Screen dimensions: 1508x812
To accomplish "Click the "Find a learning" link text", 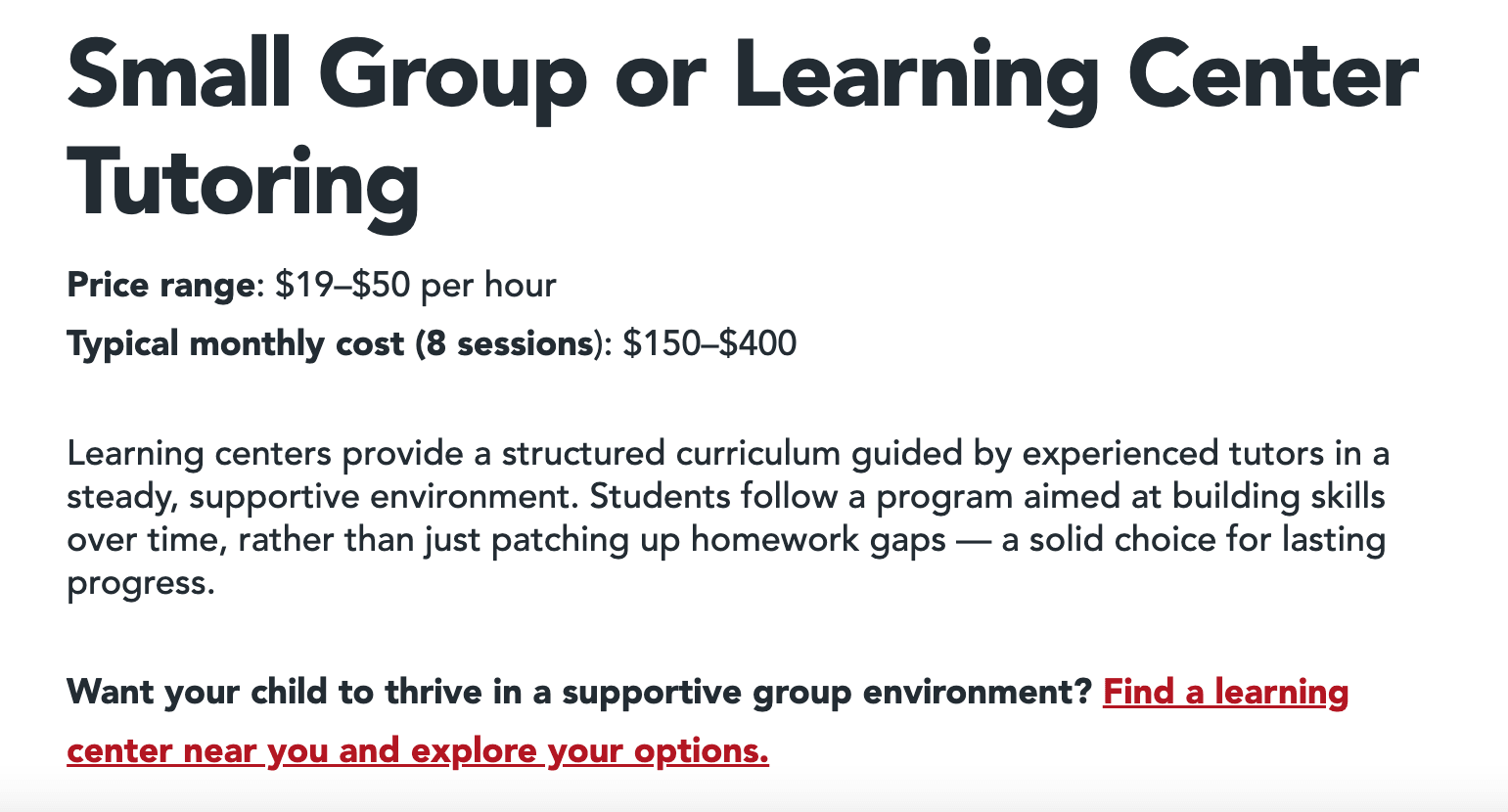I will [1225, 693].
